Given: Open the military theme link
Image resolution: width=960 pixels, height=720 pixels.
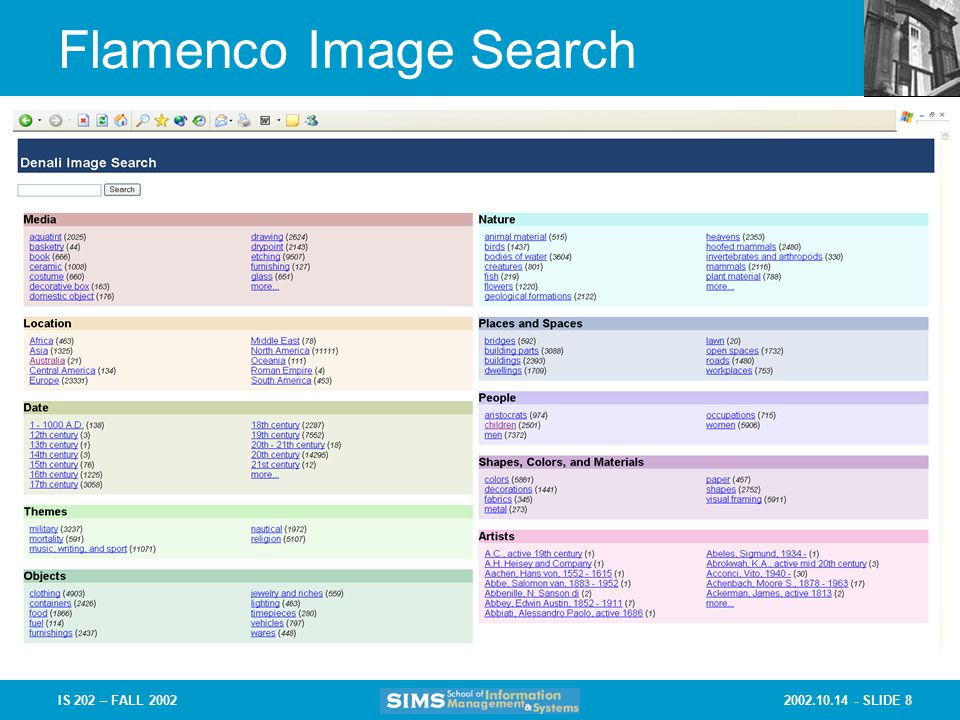Looking at the screenshot, I should point(43,529).
